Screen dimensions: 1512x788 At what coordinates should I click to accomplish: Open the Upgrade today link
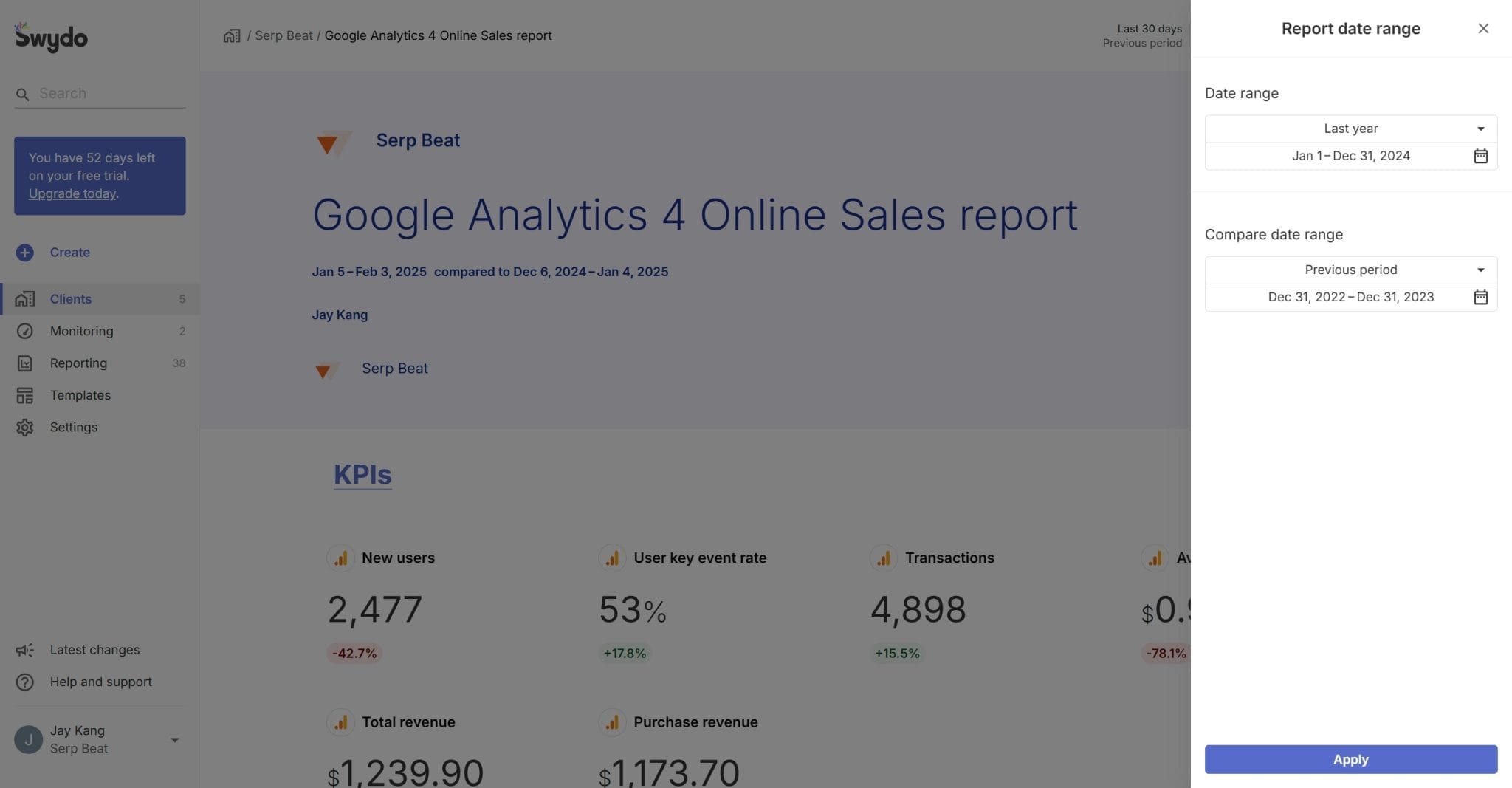pos(71,193)
